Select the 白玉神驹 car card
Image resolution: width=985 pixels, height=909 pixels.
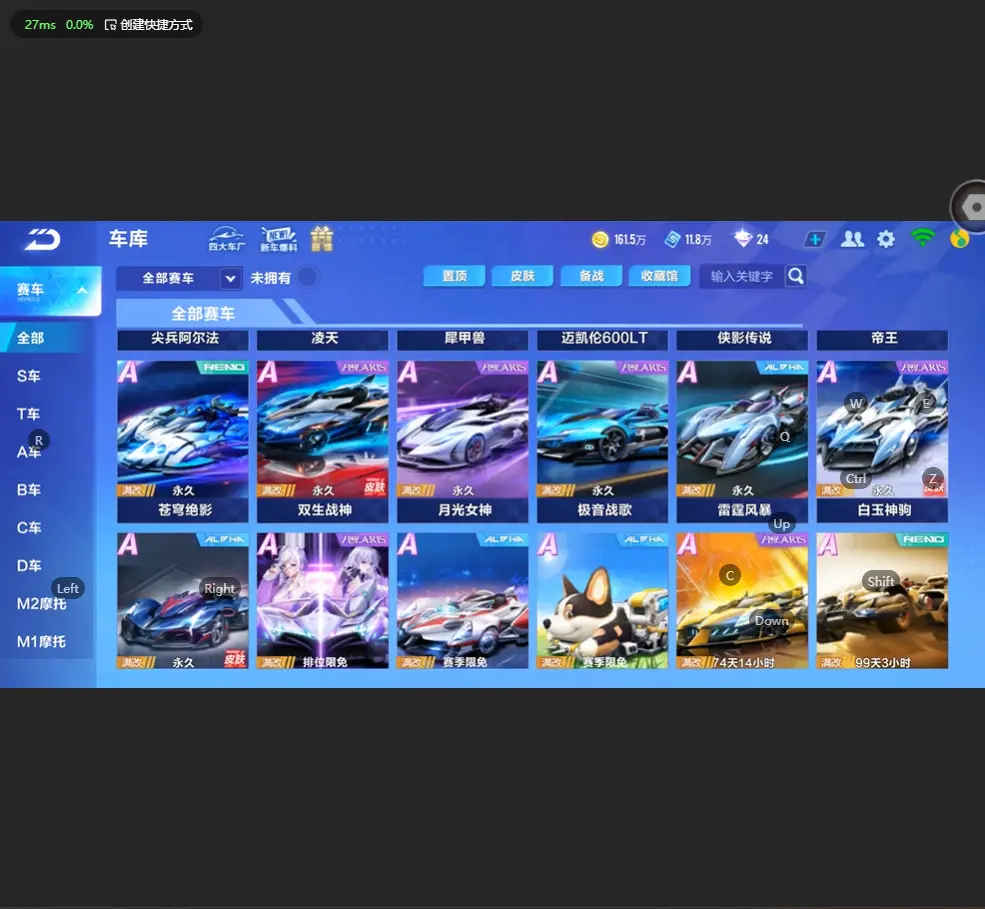coord(883,441)
